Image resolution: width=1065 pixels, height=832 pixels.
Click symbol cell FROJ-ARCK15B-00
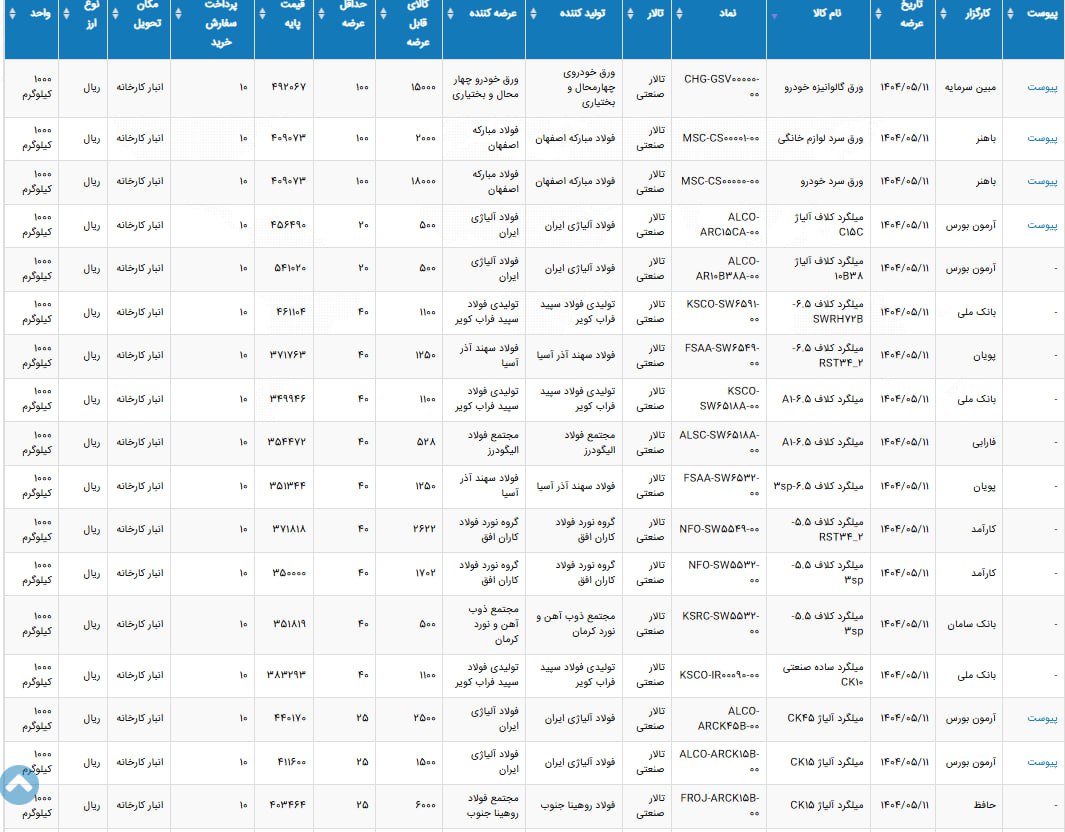coord(719,805)
